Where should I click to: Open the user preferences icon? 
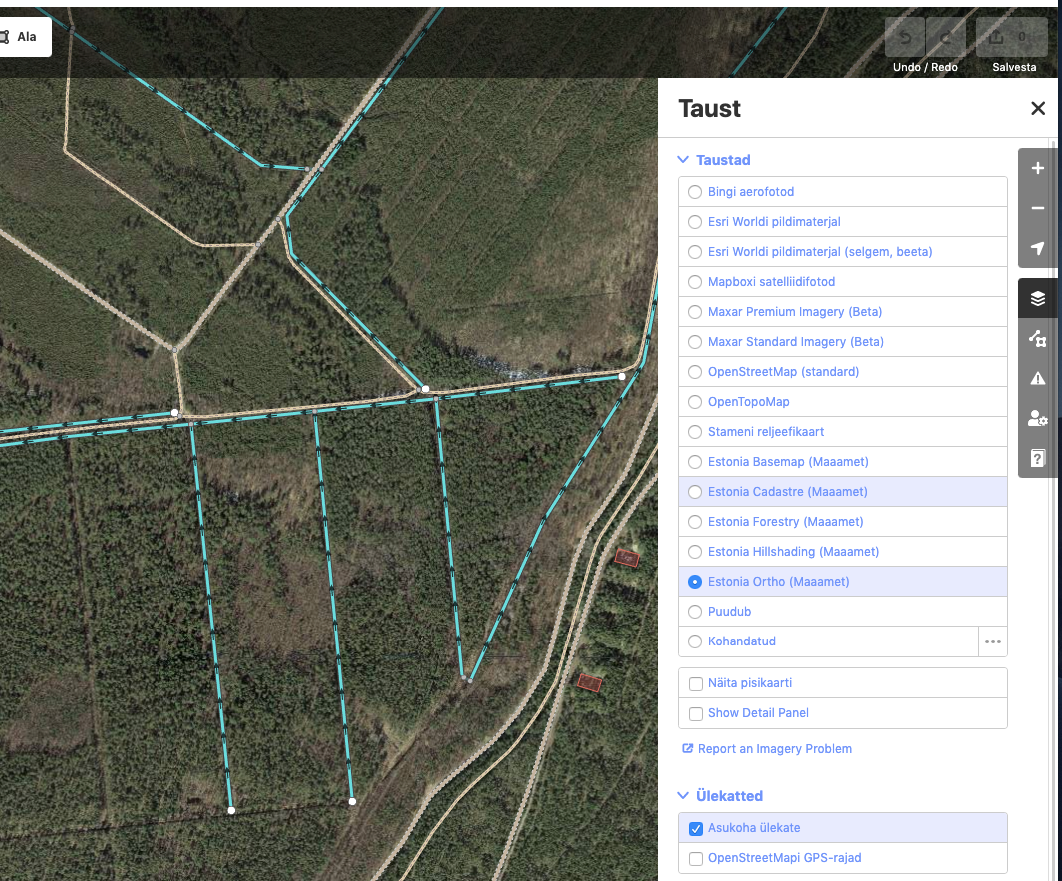[1037, 418]
